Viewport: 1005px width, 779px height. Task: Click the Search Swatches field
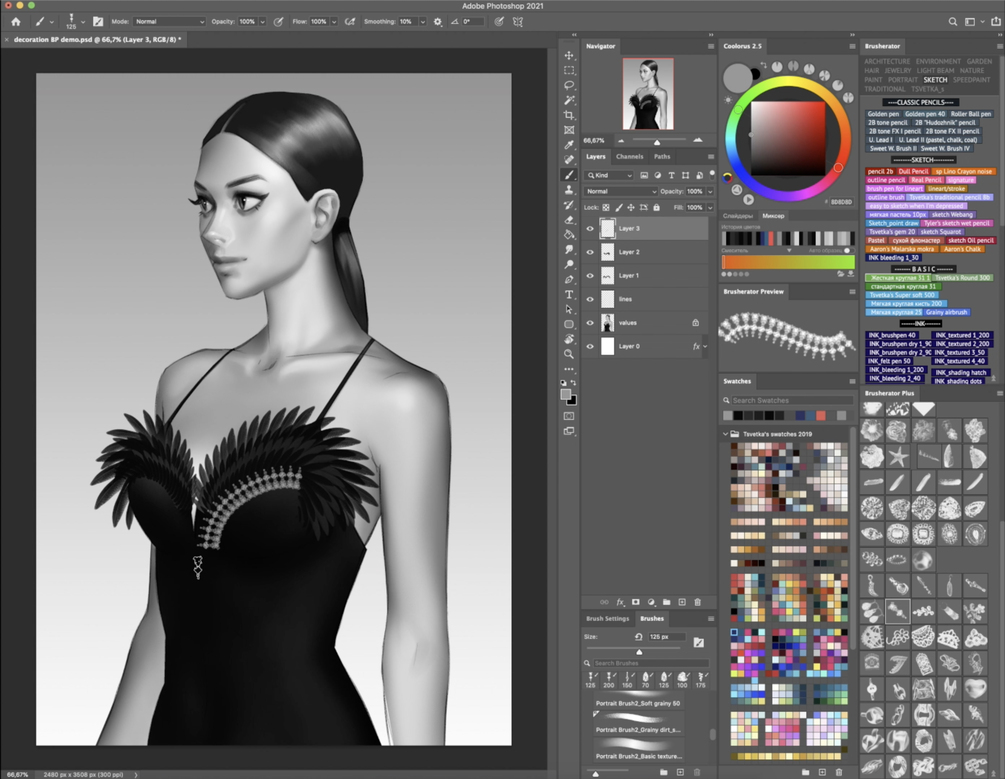(x=792, y=400)
